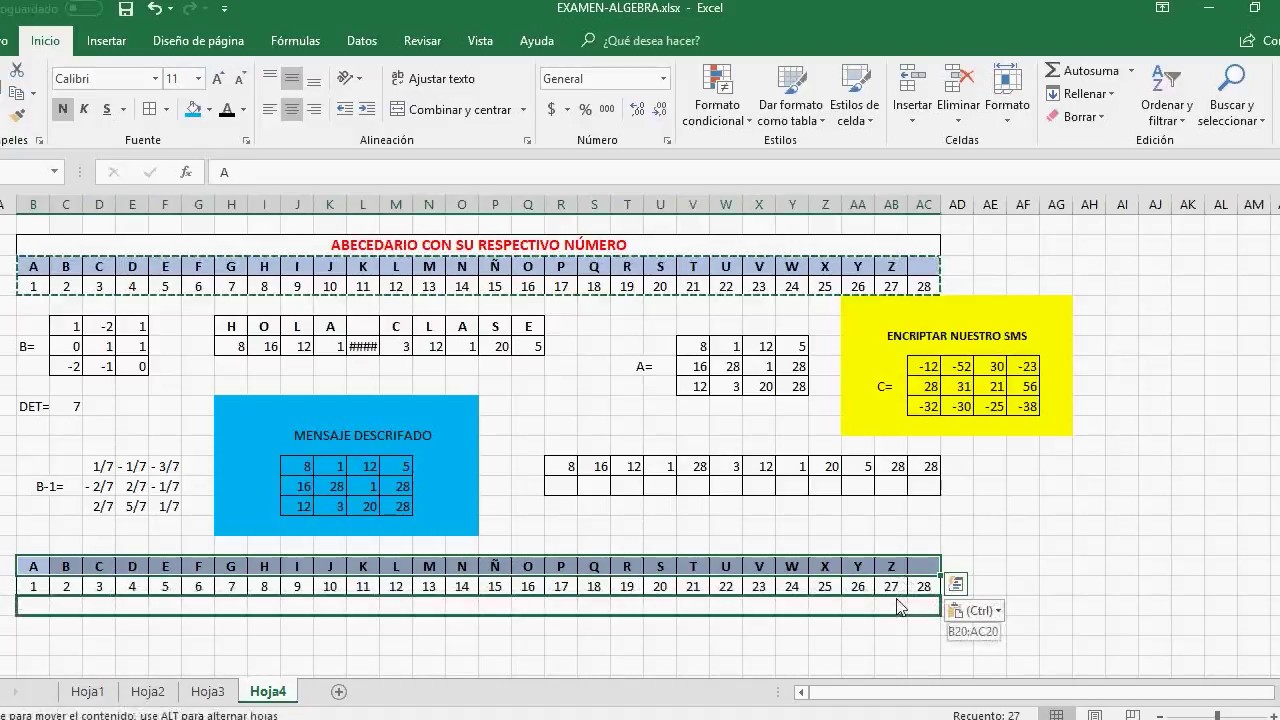Open fill color dropdown arrow
The height and width of the screenshot is (720, 1280).
pos(209,109)
